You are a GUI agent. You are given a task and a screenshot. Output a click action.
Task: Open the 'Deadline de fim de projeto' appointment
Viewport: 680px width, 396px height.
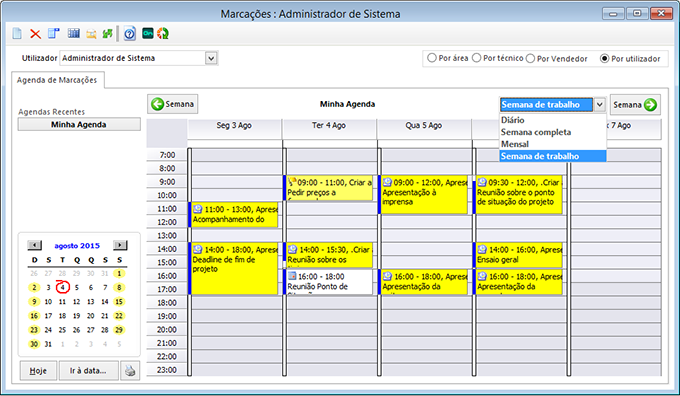(x=234, y=269)
